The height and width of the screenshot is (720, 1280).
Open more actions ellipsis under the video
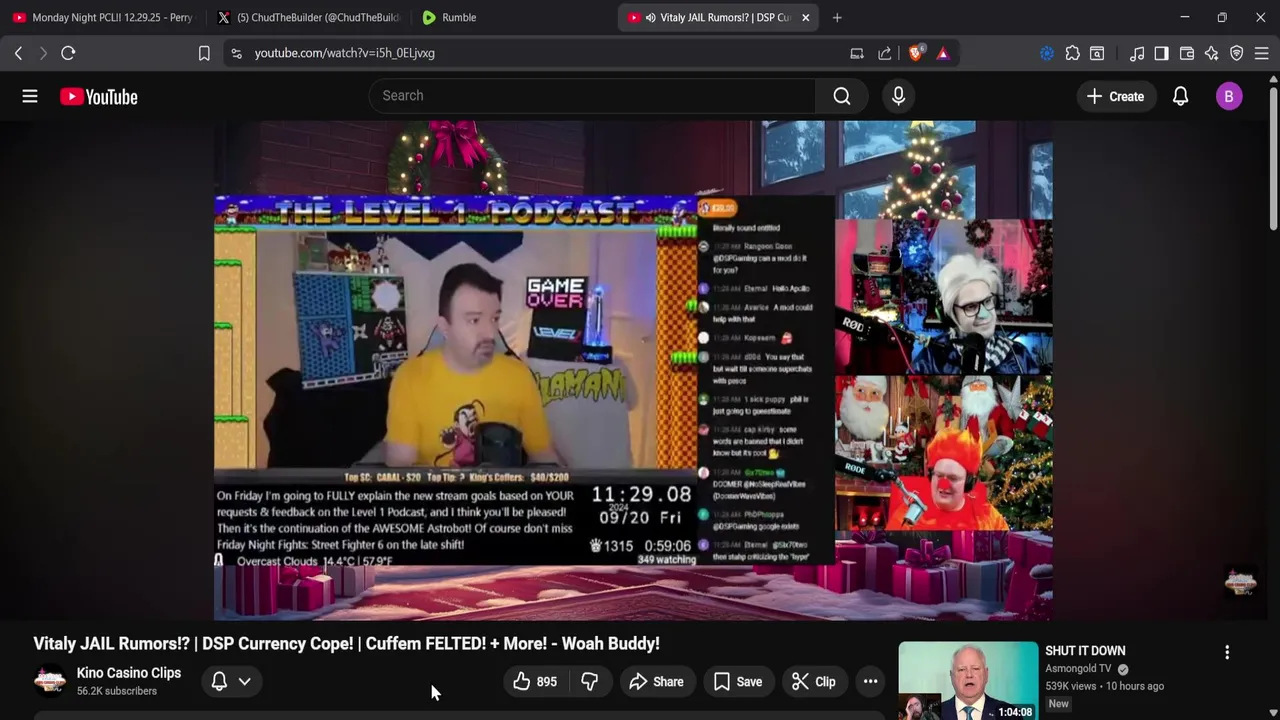[871, 682]
